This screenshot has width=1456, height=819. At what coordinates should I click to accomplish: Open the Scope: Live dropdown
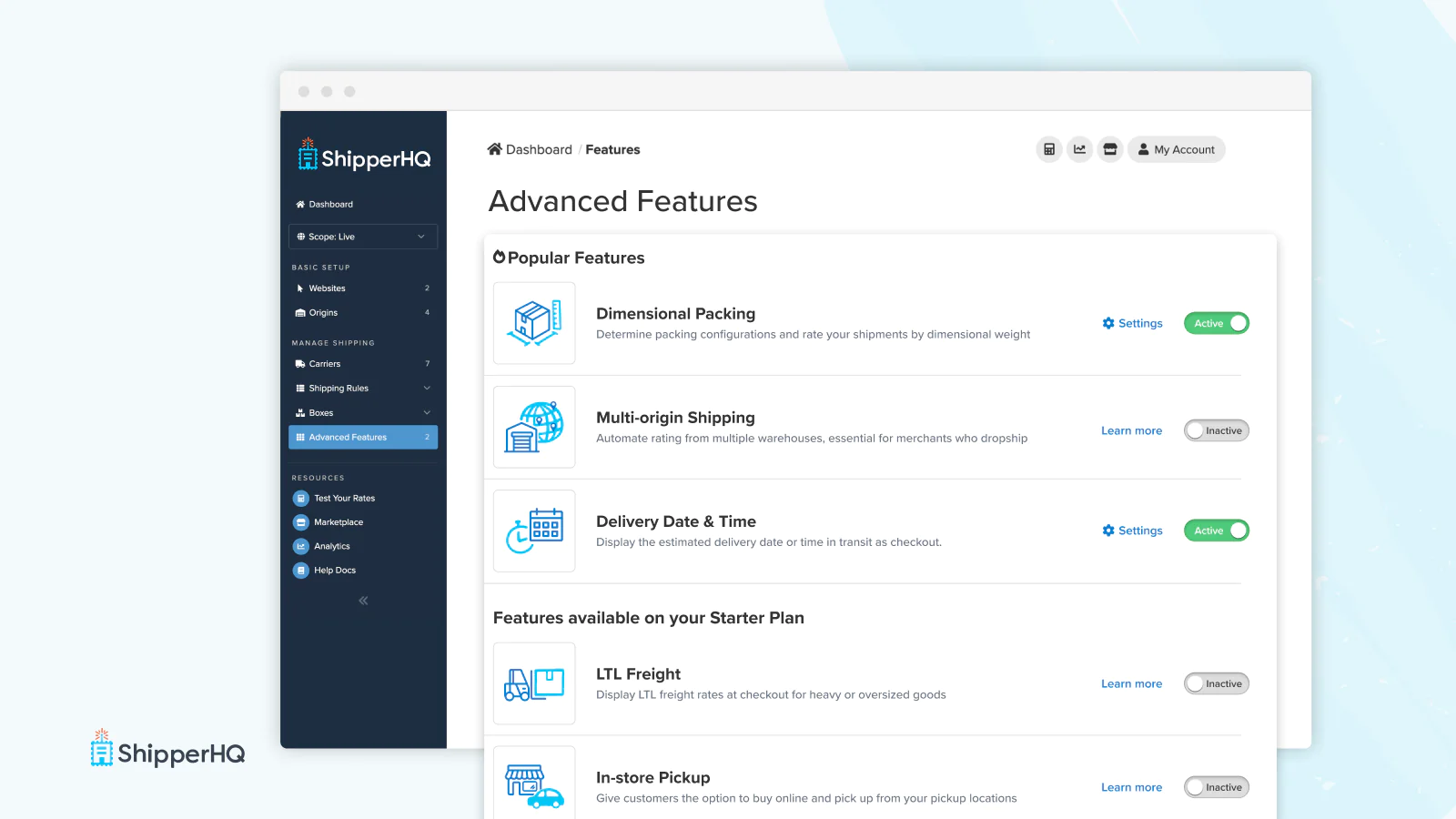pos(363,237)
